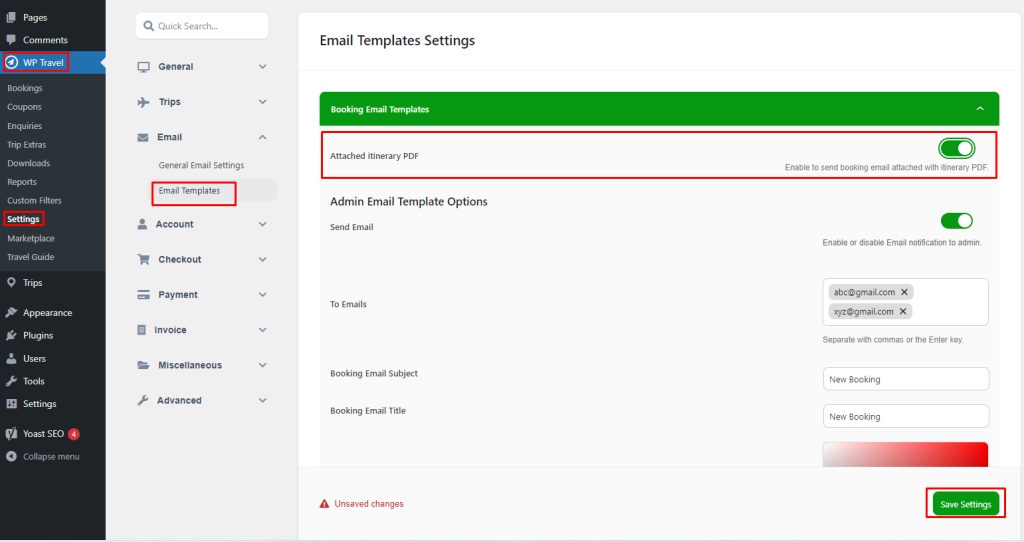The height and width of the screenshot is (542, 1024).
Task: Click the Unsaved changes warning triangle icon
Action: point(324,504)
